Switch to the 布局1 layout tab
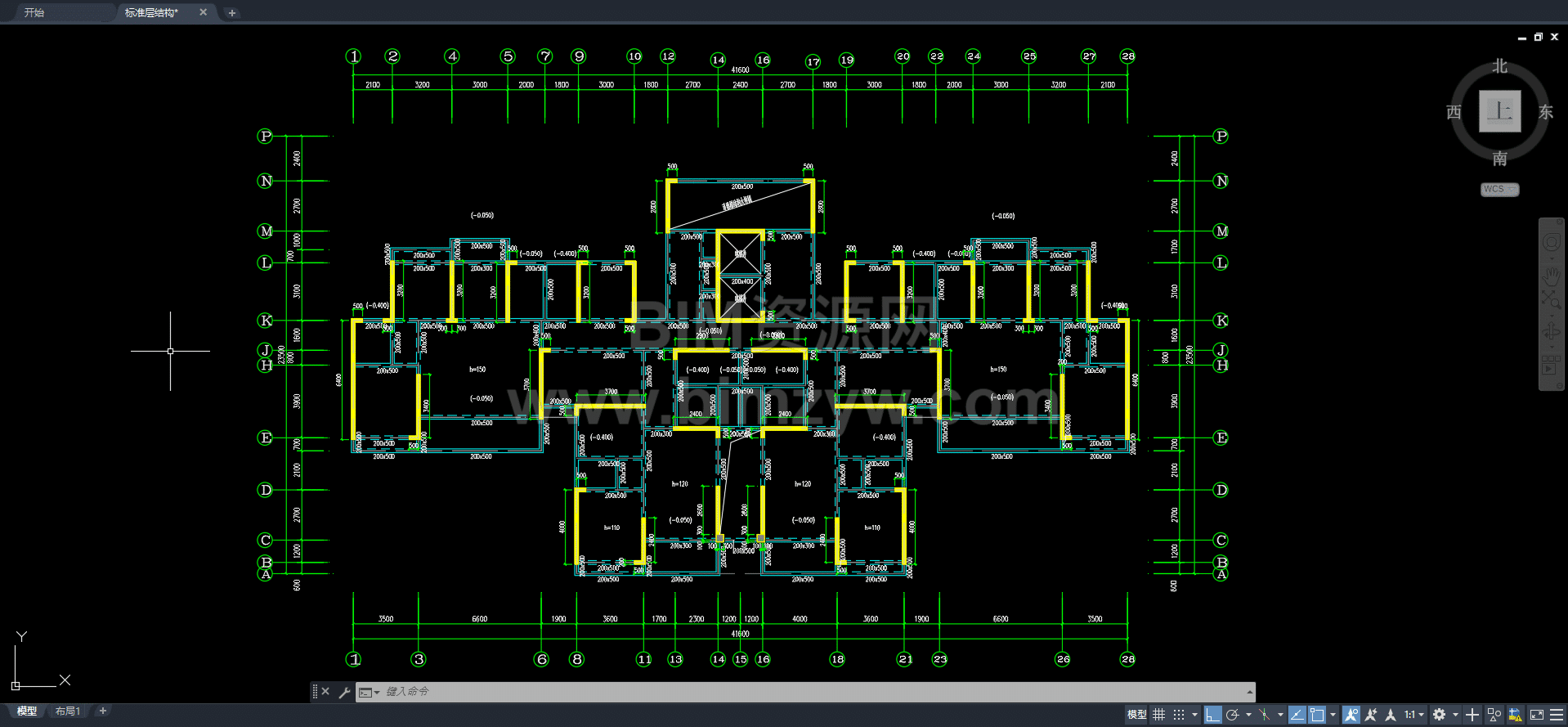1568x727 pixels. click(x=68, y=711)
